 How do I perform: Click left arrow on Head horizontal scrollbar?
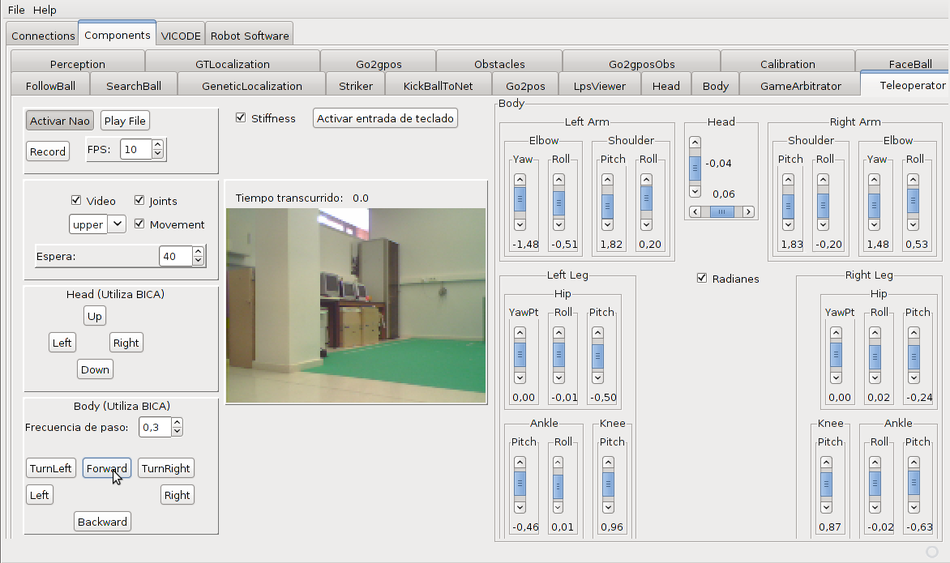click(694, 212)
